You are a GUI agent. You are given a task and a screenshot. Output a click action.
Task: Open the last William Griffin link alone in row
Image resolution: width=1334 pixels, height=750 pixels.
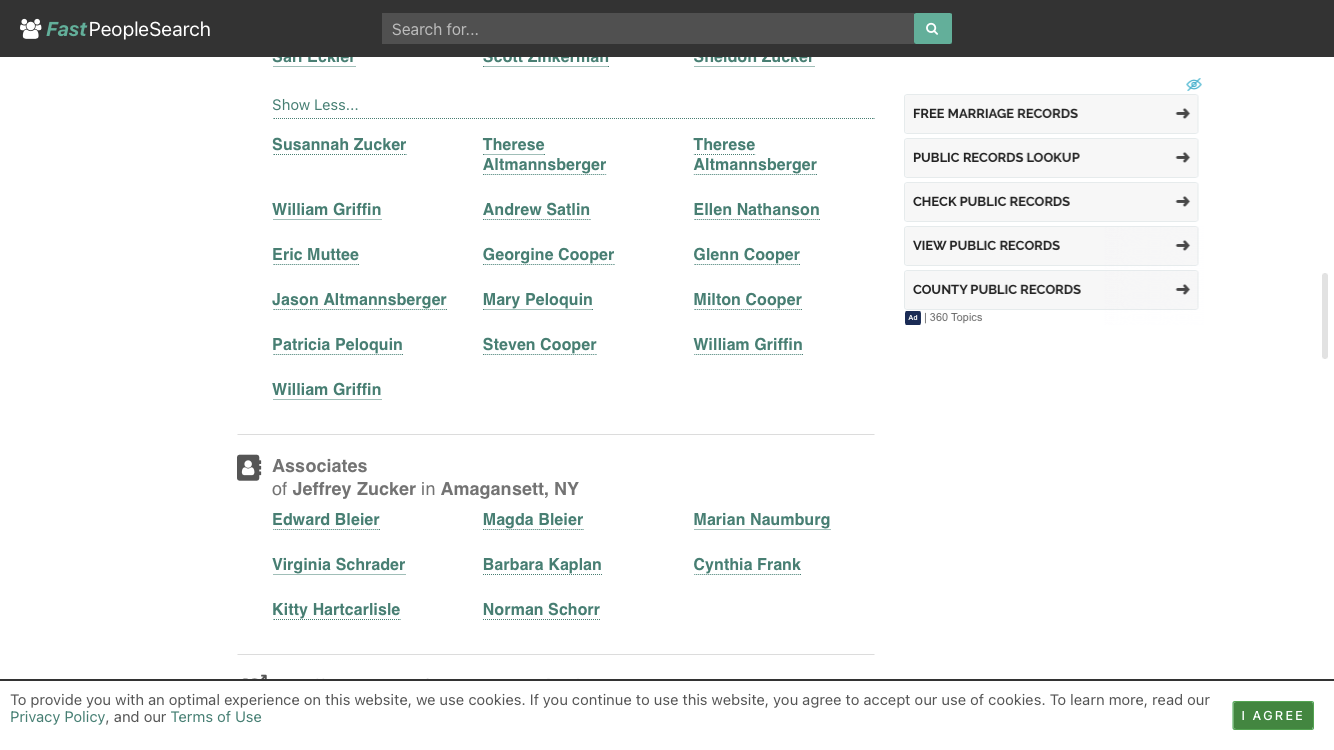pos(326,389)
